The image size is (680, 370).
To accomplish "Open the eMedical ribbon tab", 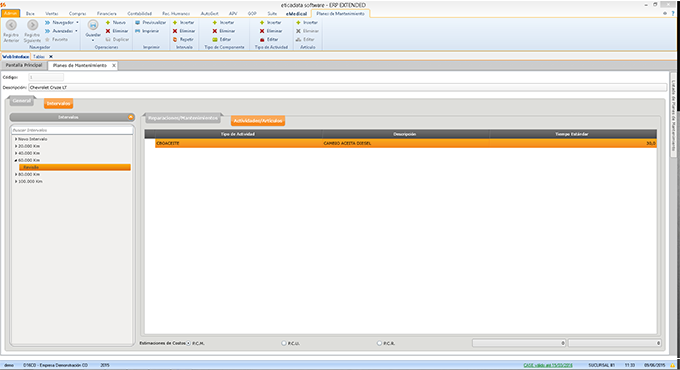I will [x=296, y=14].
